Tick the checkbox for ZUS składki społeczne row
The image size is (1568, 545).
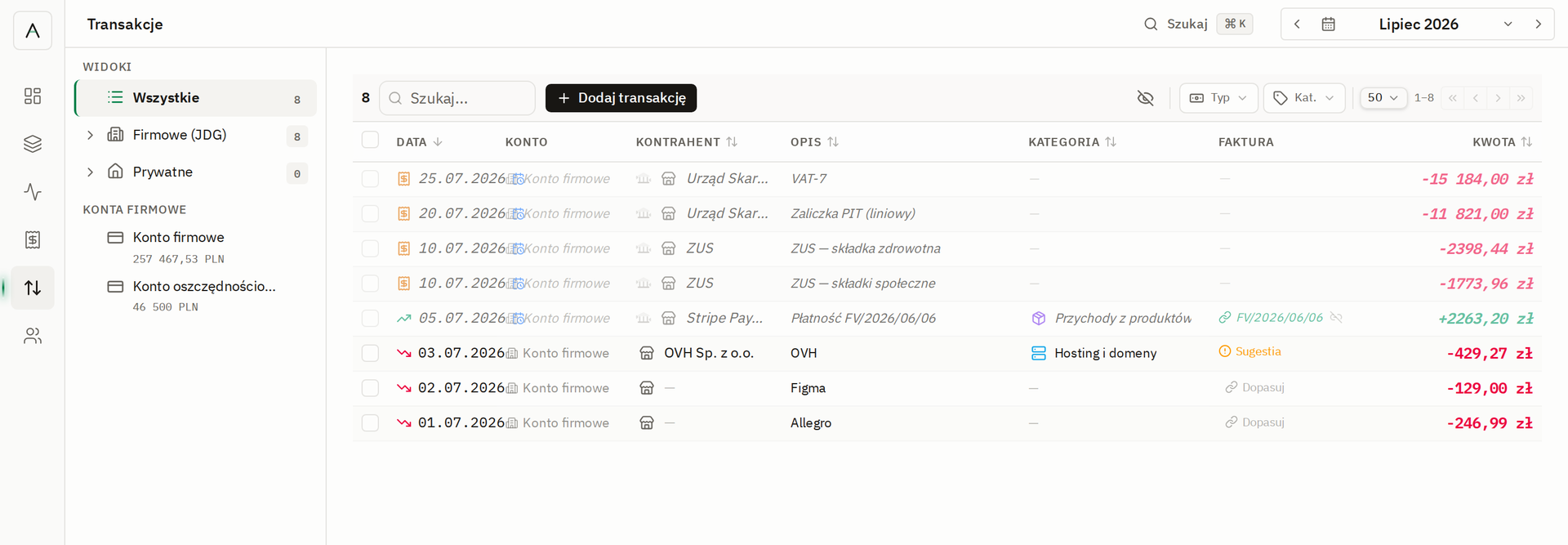(371, 284)
